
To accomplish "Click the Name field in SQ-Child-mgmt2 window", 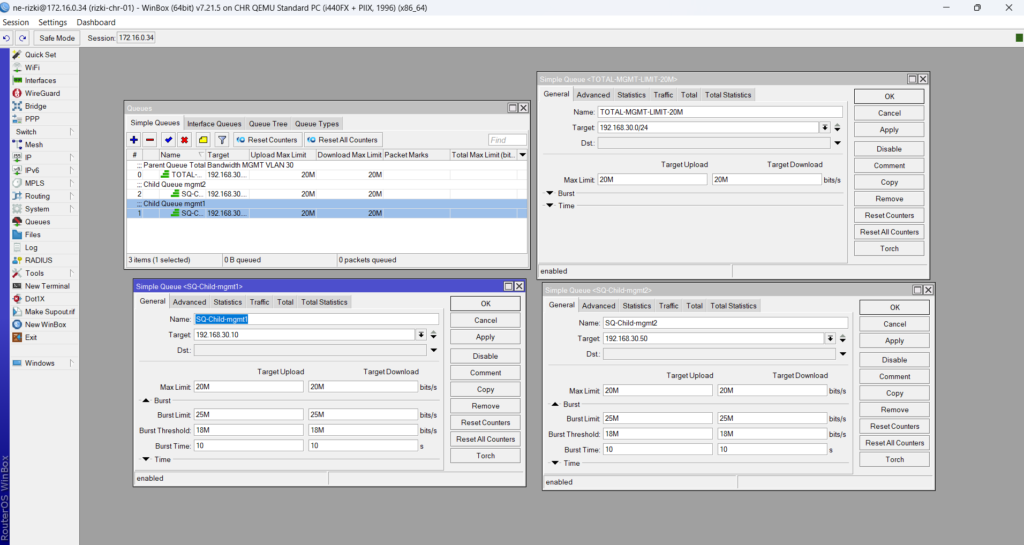I will point(725,323).
